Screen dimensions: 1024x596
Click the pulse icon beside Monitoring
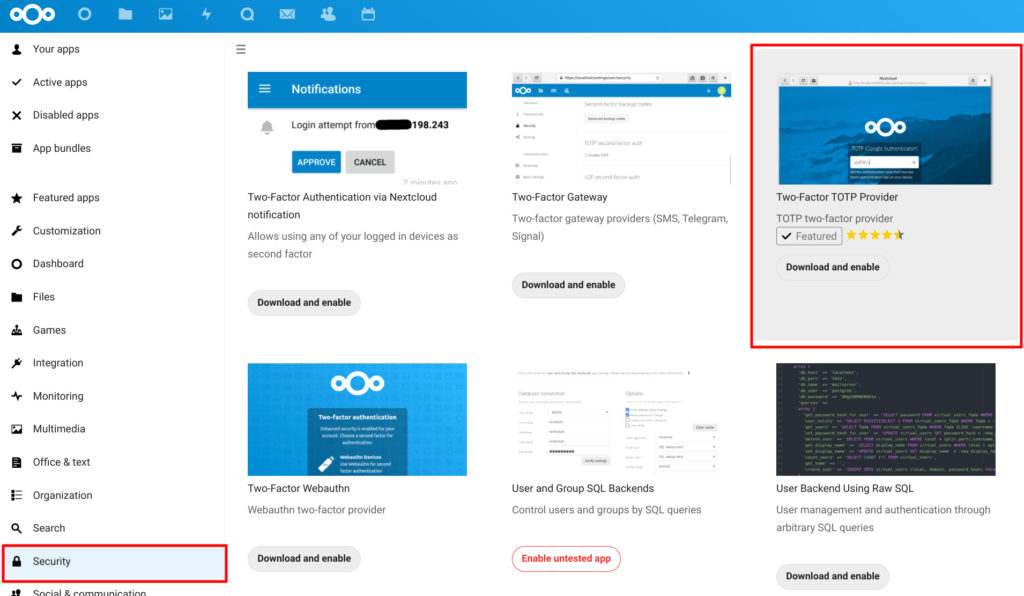tap(17, 396)
